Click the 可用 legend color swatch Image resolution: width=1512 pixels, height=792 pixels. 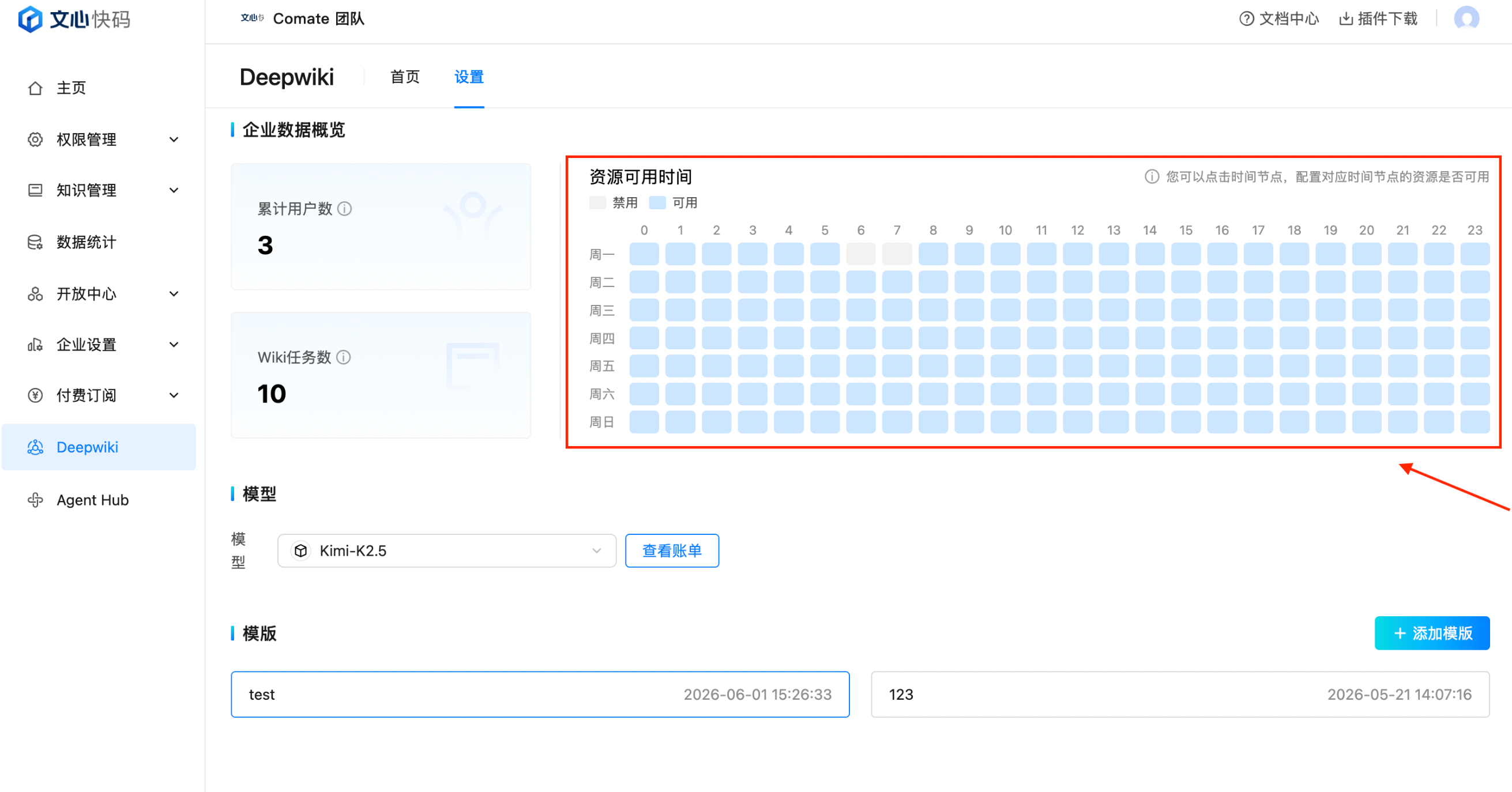coord(657,203)
